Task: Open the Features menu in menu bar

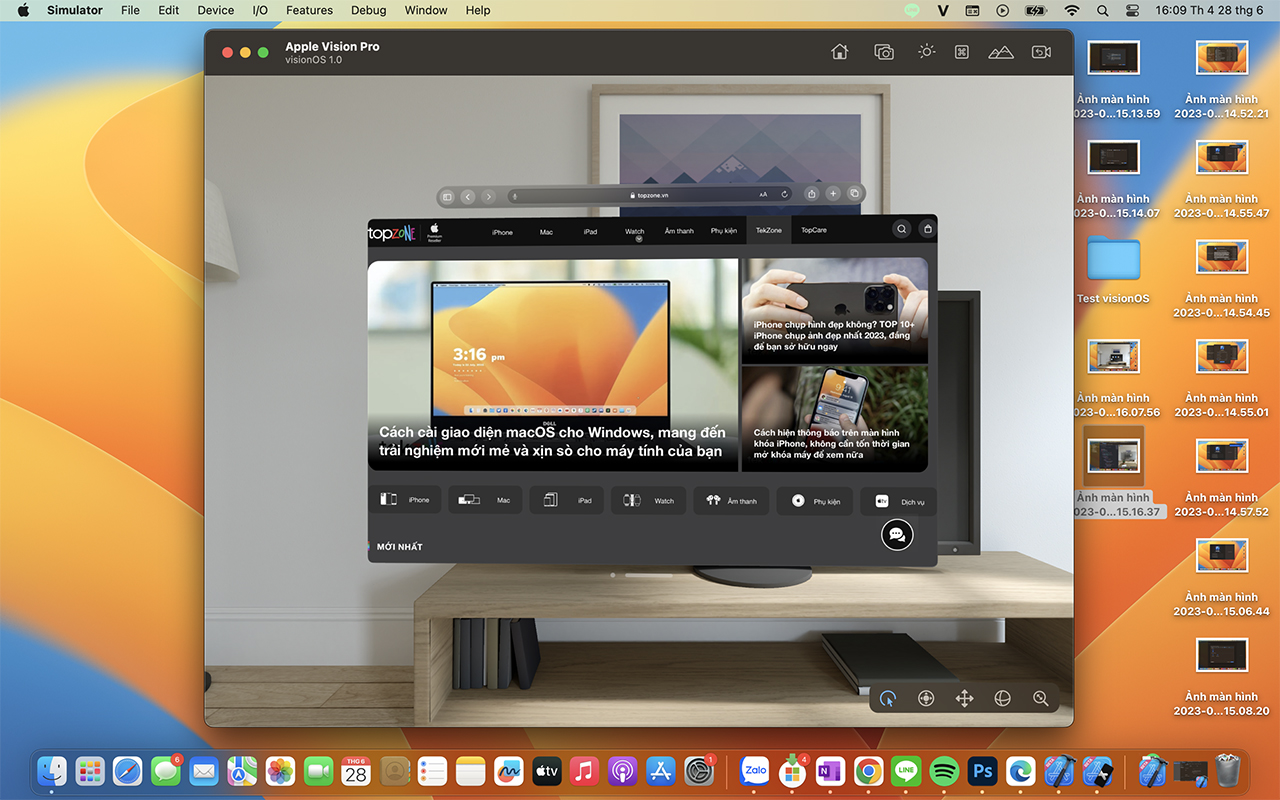Action: coord(309,10)
